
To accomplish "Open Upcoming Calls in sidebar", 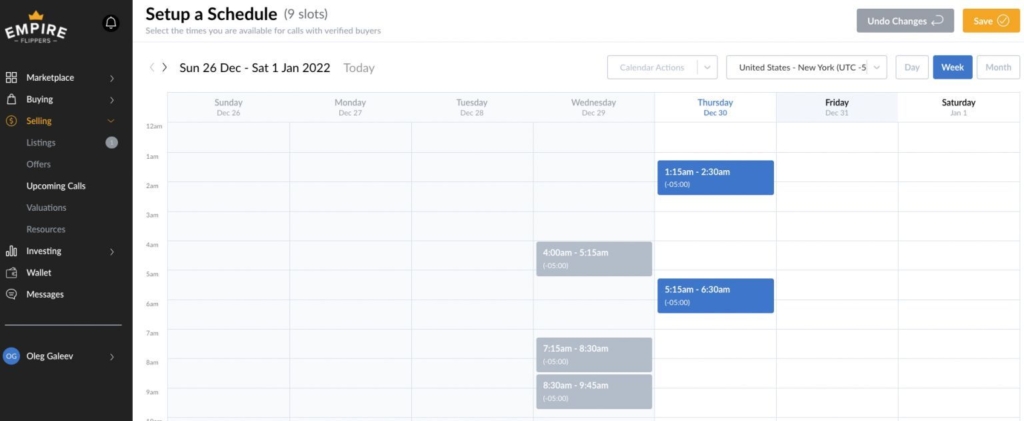I will tap(56, 186).
